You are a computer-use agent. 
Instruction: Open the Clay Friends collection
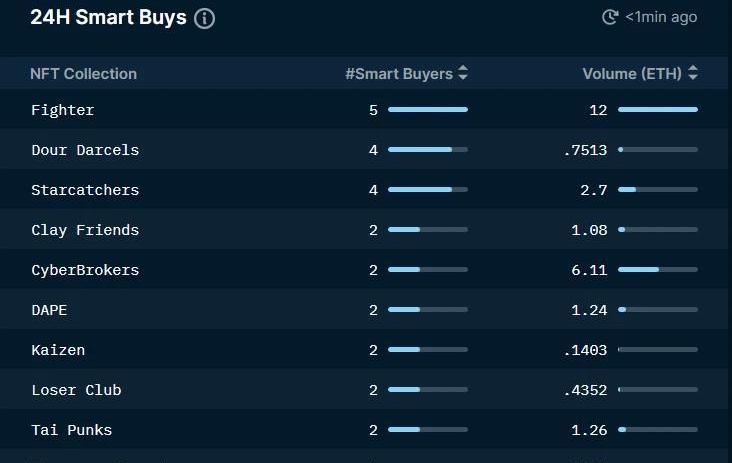(85, 230)
